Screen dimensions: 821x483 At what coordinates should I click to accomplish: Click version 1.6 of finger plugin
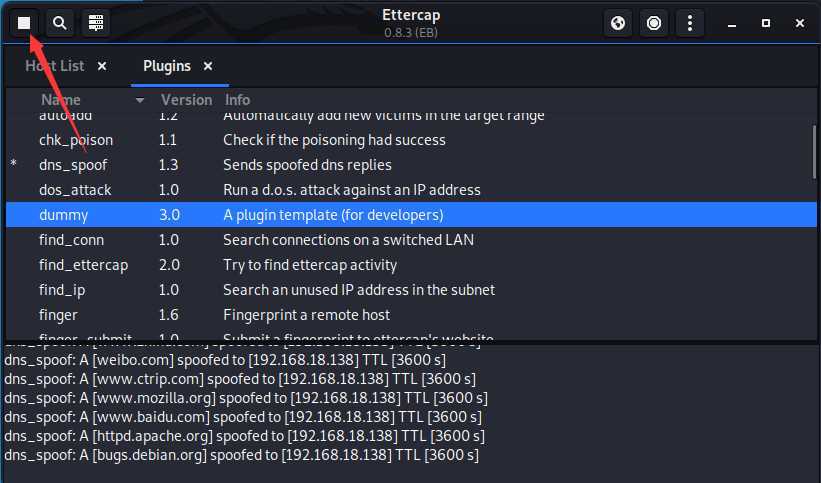[168, 315]
